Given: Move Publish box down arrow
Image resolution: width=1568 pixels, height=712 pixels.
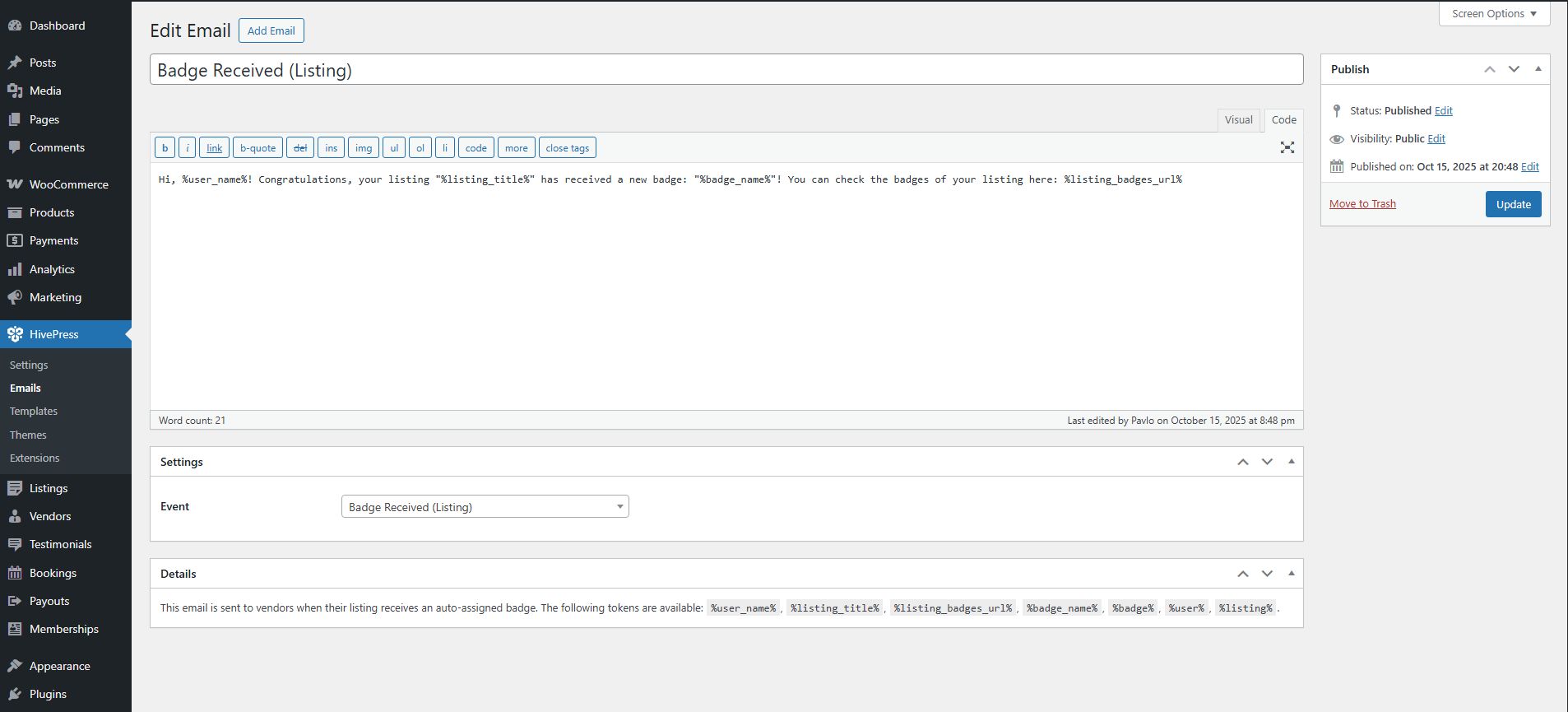Looking at the screenshot, I should click(1514, 69).
